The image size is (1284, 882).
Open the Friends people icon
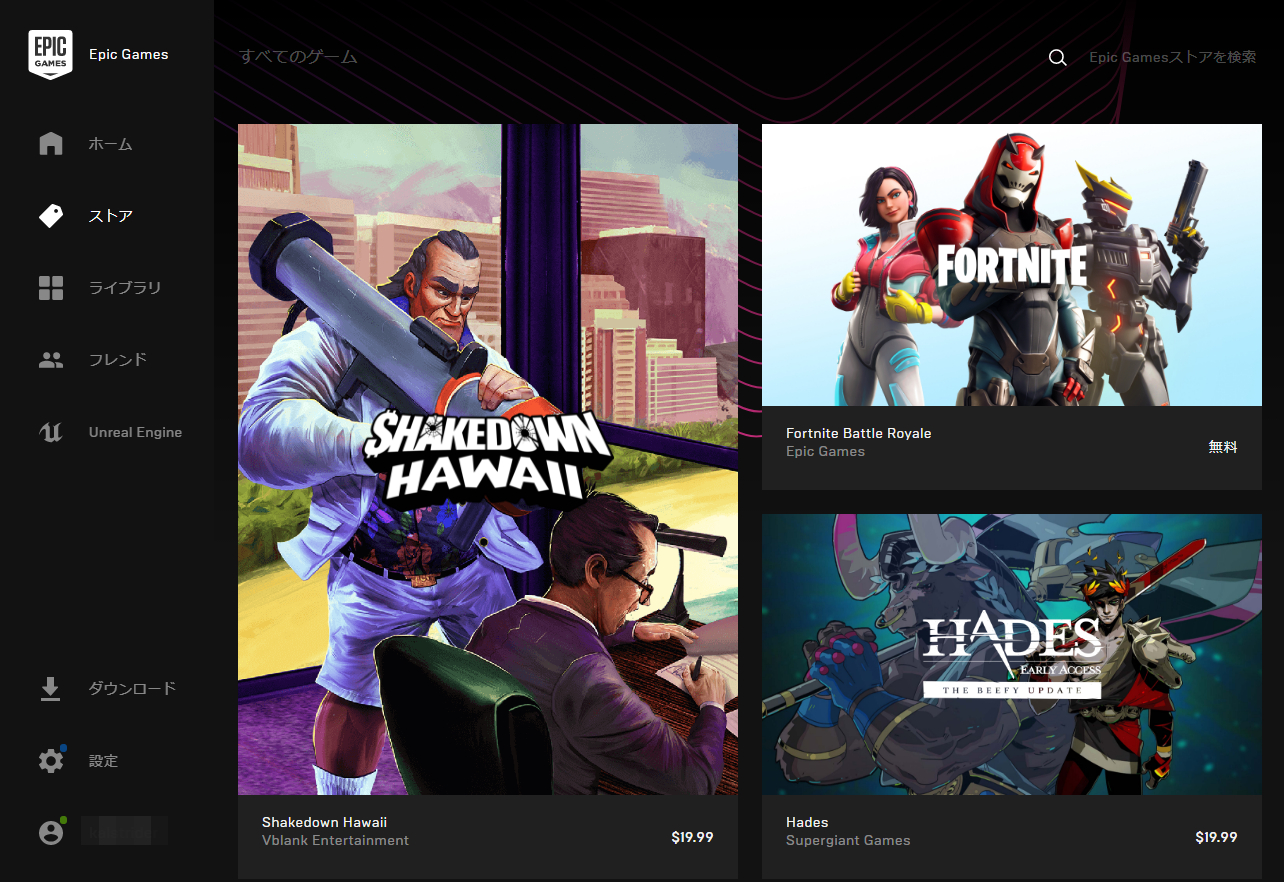pos(51,360)
